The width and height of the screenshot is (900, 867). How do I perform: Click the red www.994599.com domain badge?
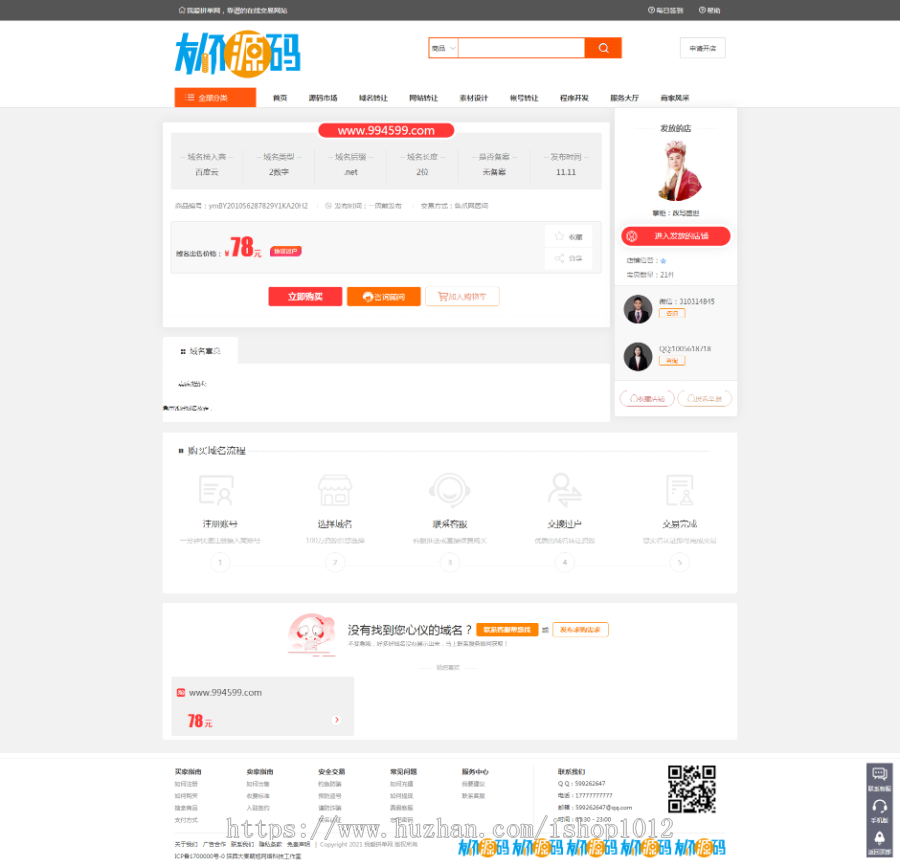click(x=386, y=131)
